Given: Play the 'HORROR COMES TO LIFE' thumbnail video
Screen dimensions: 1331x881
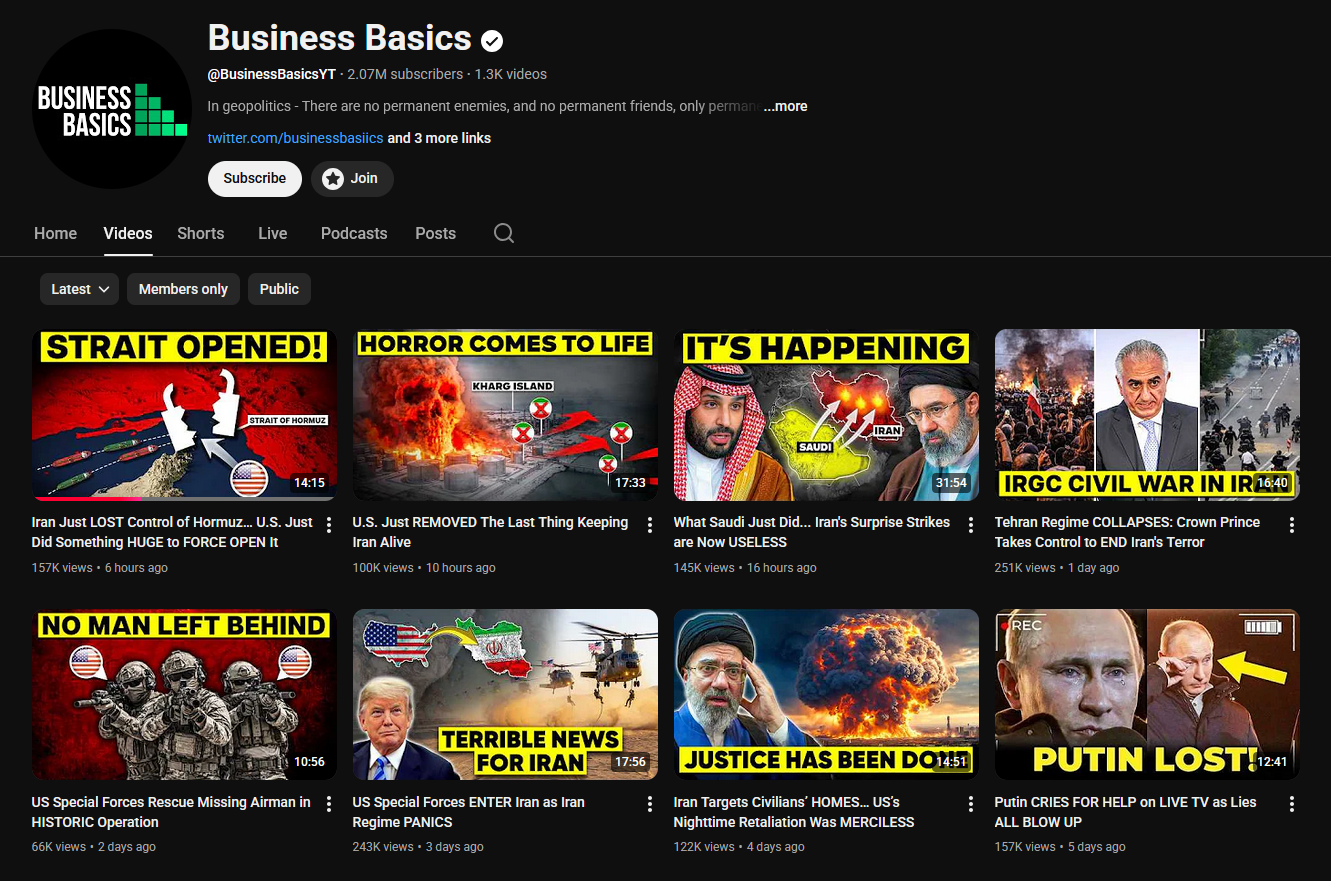Looking at the screenshot, I should (x=505, y=415).
